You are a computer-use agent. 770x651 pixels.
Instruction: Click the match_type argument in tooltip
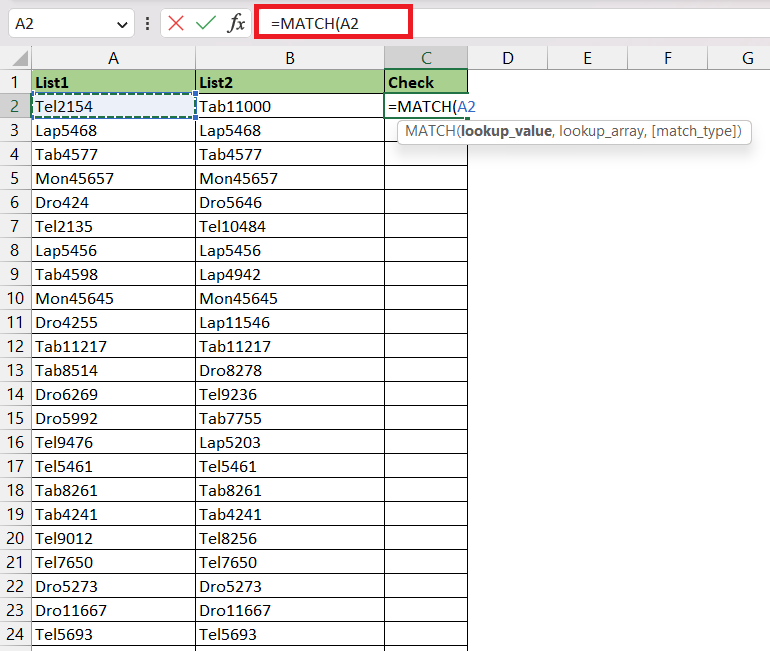point(694,131)
